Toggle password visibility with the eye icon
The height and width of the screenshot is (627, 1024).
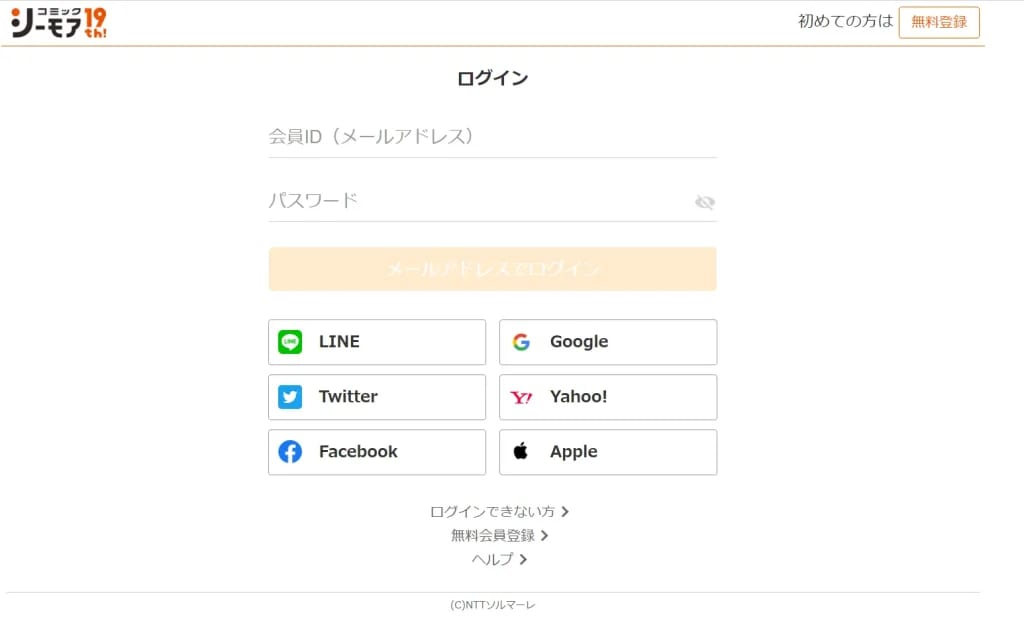705,202
